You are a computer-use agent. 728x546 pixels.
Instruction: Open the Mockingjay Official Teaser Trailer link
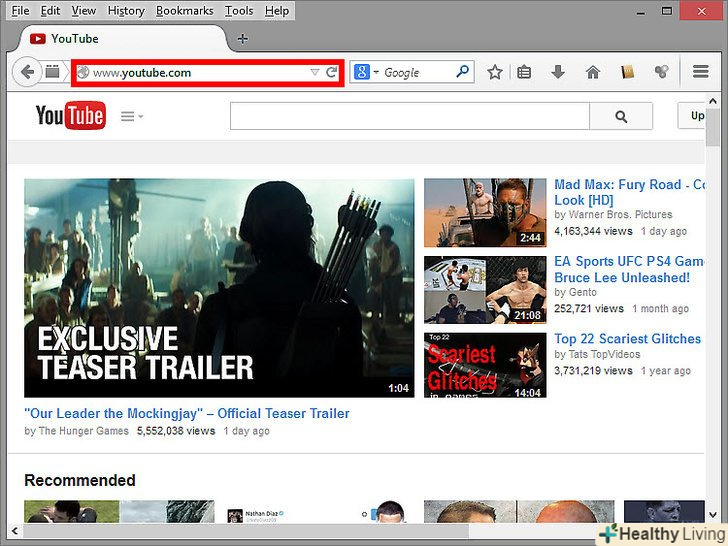[x=187, y=413]
